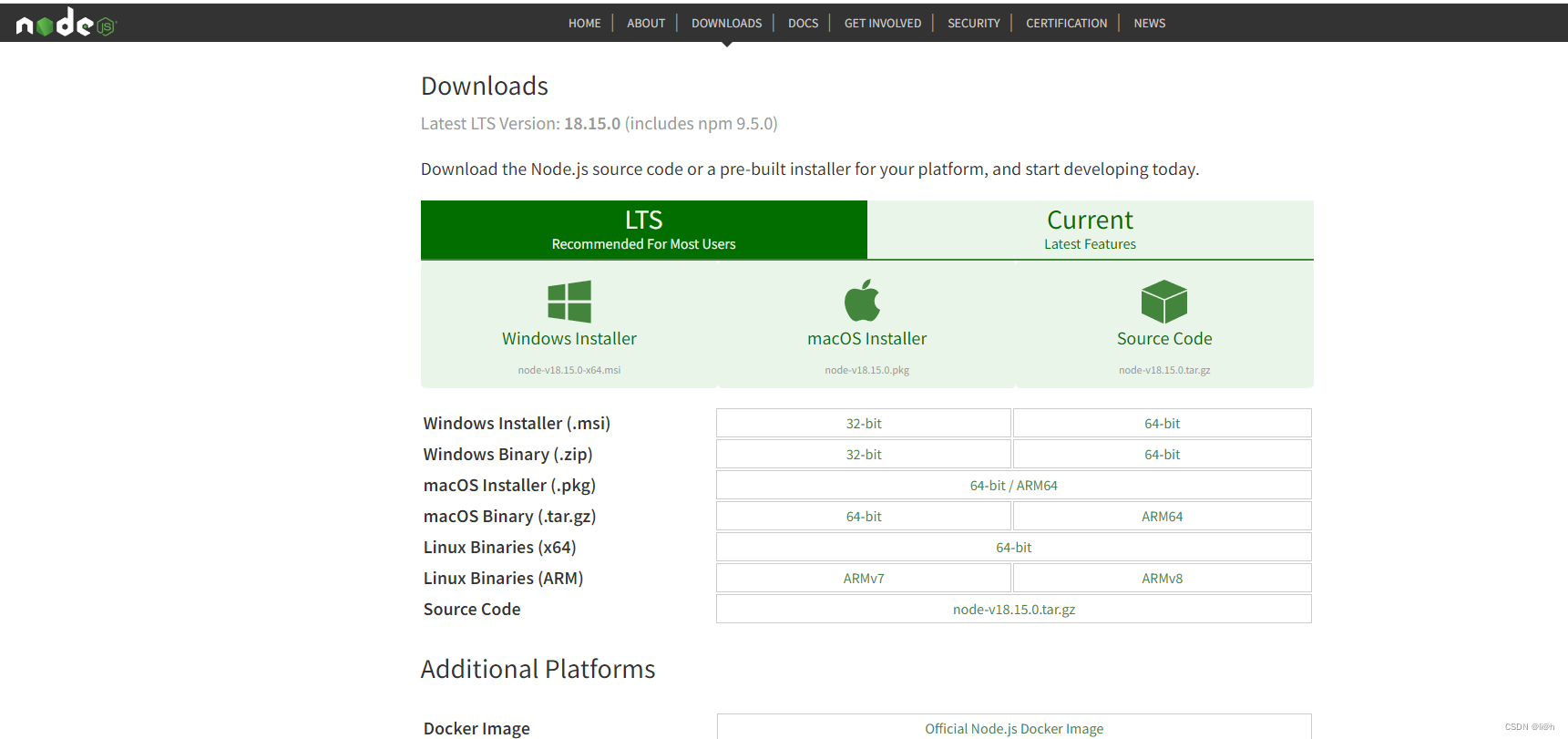The image size is (1568, 739).
Task: Open the DOCS menu item
Action: click(803, 23)
